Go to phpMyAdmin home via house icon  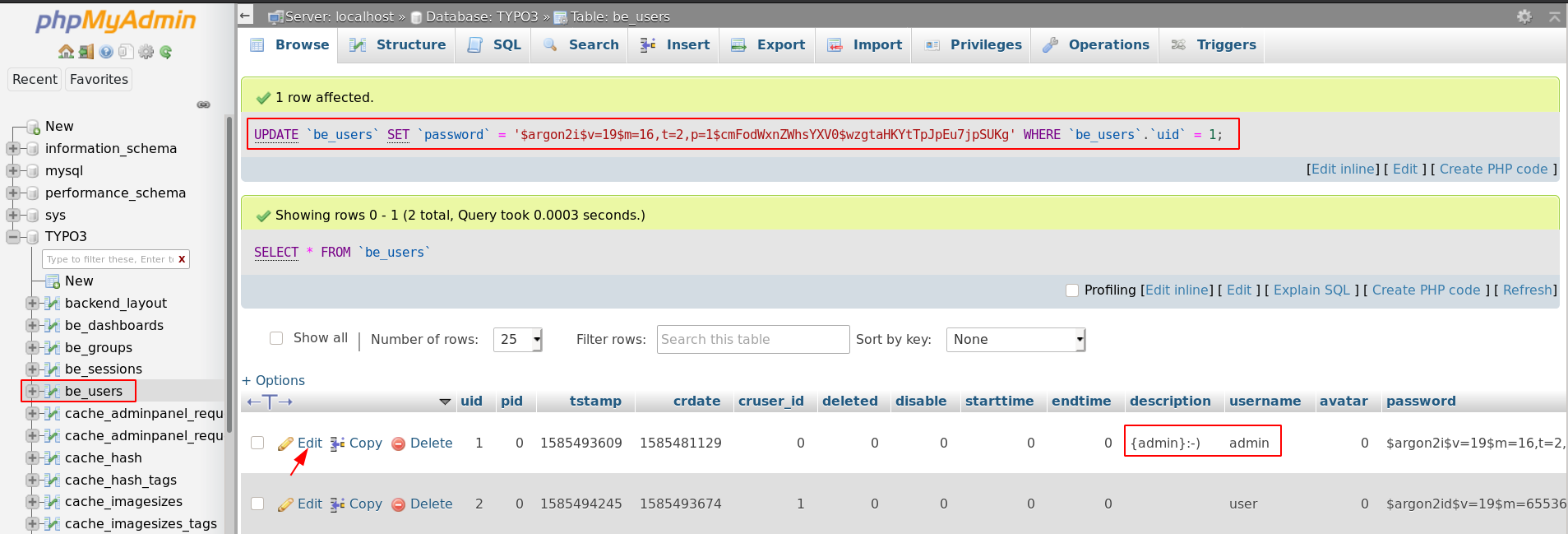click(66, 52)
